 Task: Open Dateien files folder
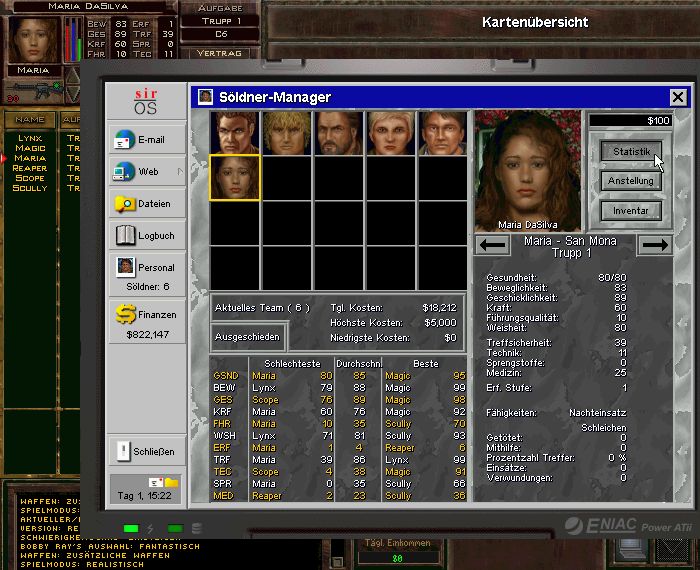coord(147,204)
